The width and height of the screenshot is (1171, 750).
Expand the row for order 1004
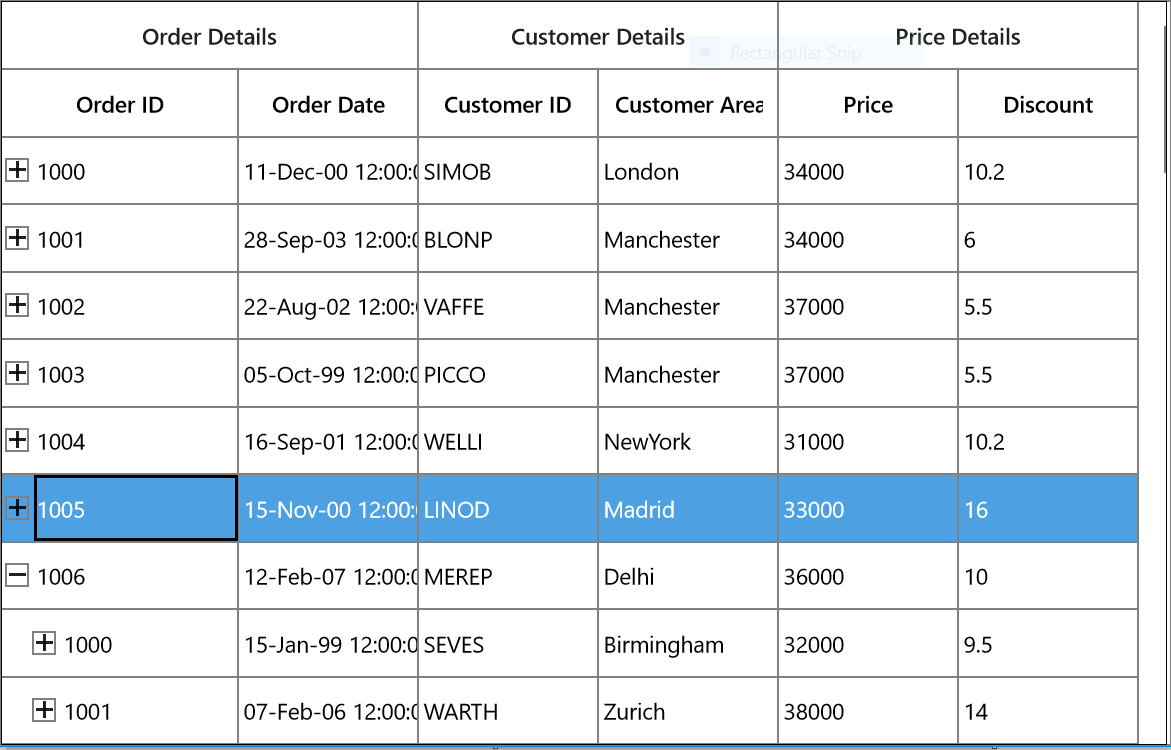[x=17, y=441]
